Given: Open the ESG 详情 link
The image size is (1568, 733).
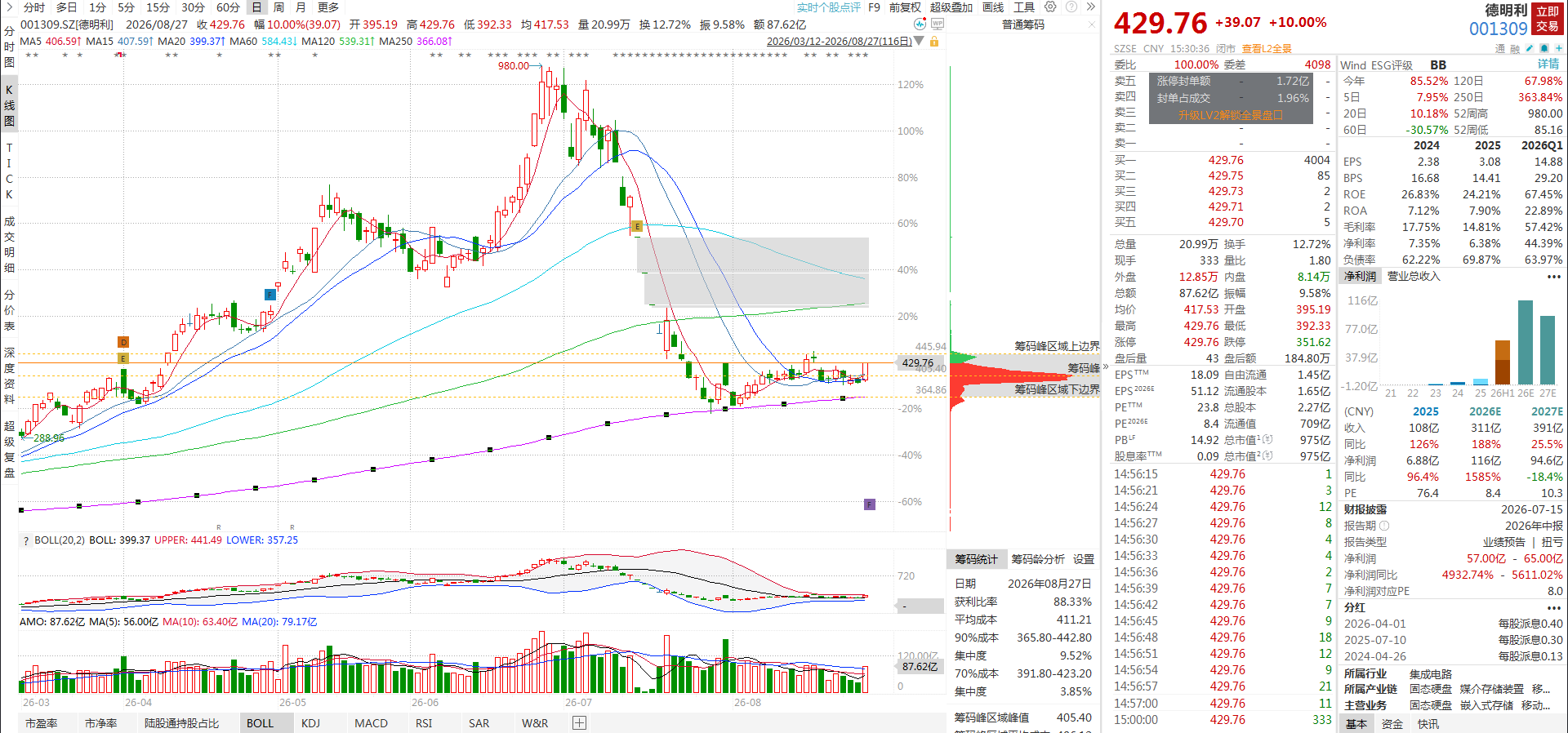Looking at the screenshot, I should pyautogui.click(x=1548, y=64).
